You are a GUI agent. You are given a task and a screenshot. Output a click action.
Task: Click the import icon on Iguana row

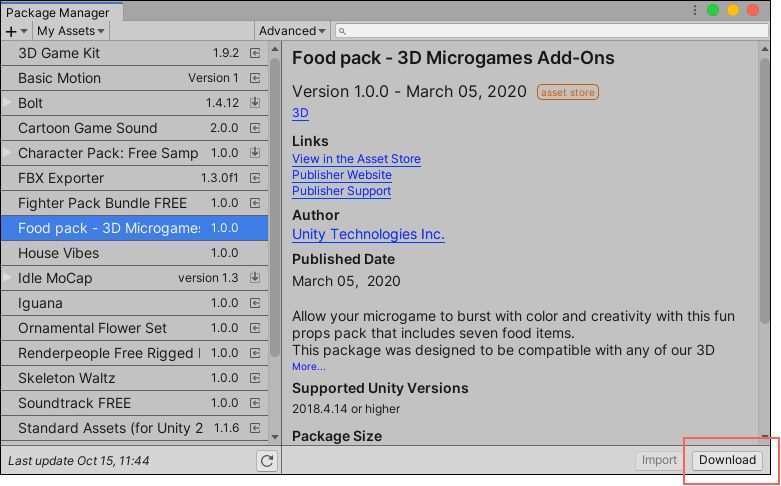pos(255,303)
